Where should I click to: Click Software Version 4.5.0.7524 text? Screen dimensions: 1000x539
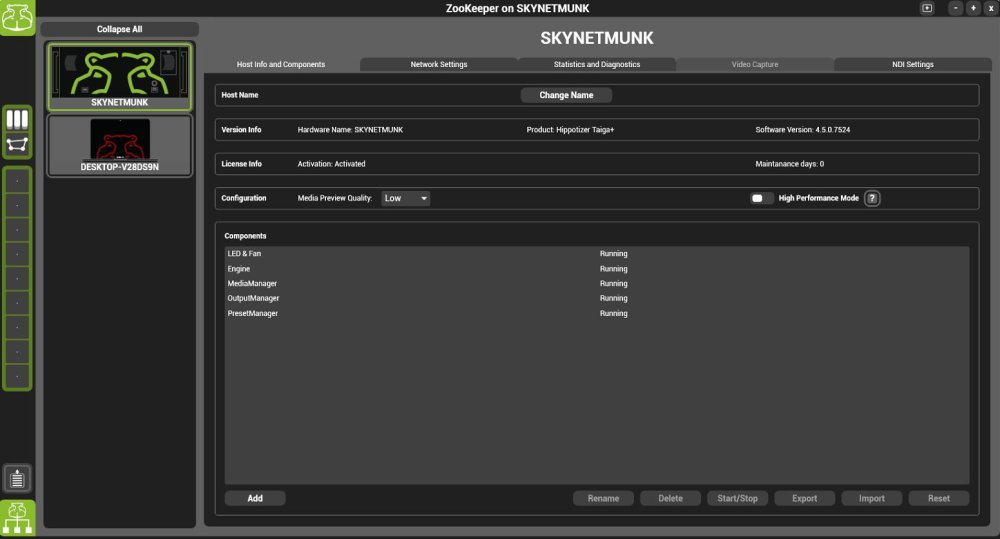click(x=802, y=129)
